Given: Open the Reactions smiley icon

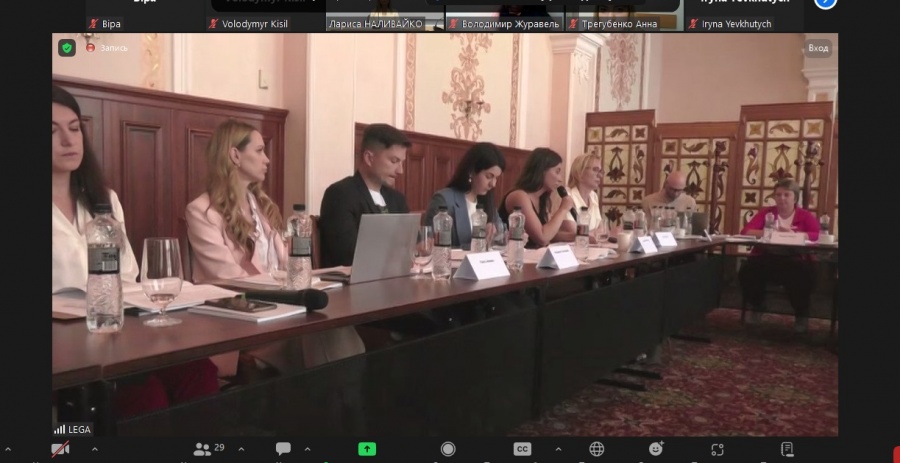Looking at the screenshot, I should pyautogui.click(x=657, y=449).
